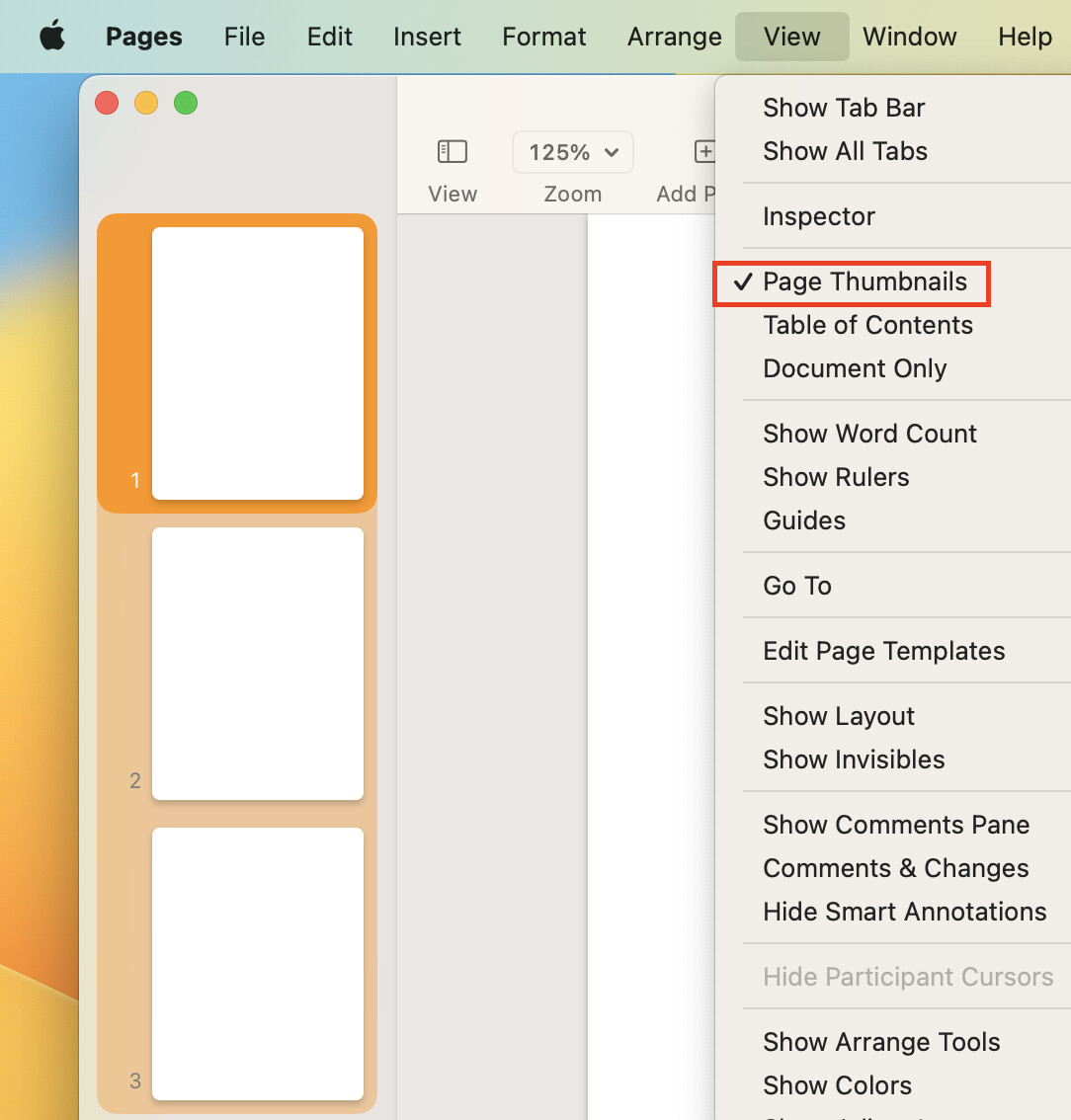This screenshot has width=1071, height=1120.
Task: Select page 3 thumbnail
Action: point(257,964)
